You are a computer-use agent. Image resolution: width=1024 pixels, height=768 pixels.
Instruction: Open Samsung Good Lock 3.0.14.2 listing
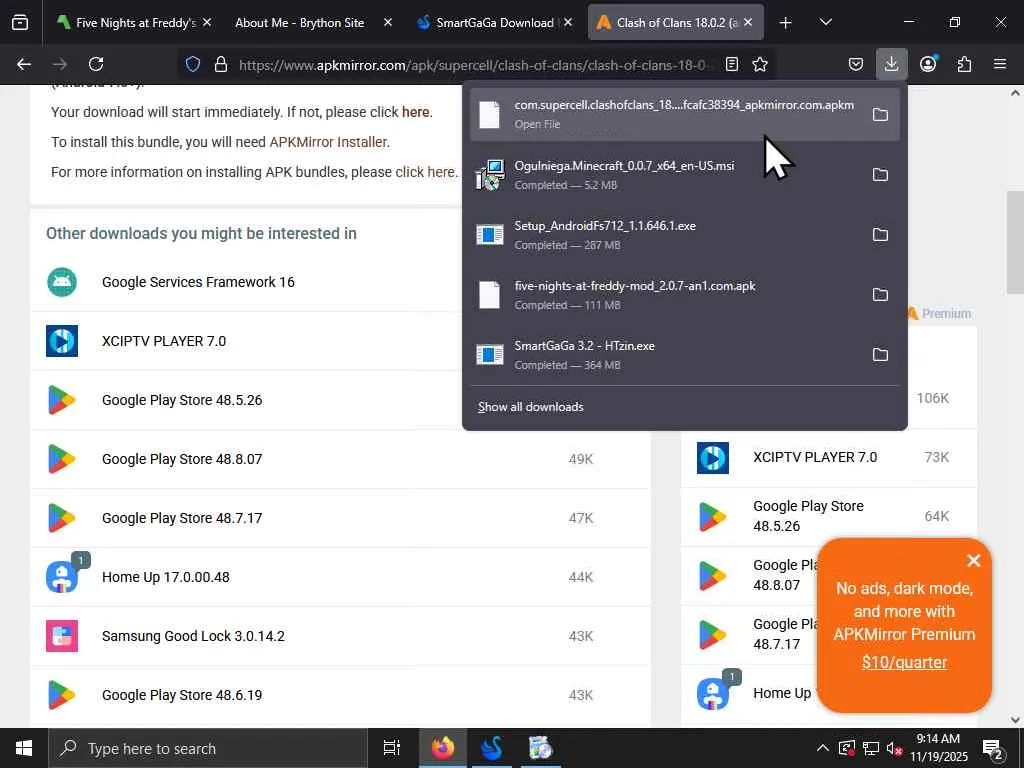193,636
